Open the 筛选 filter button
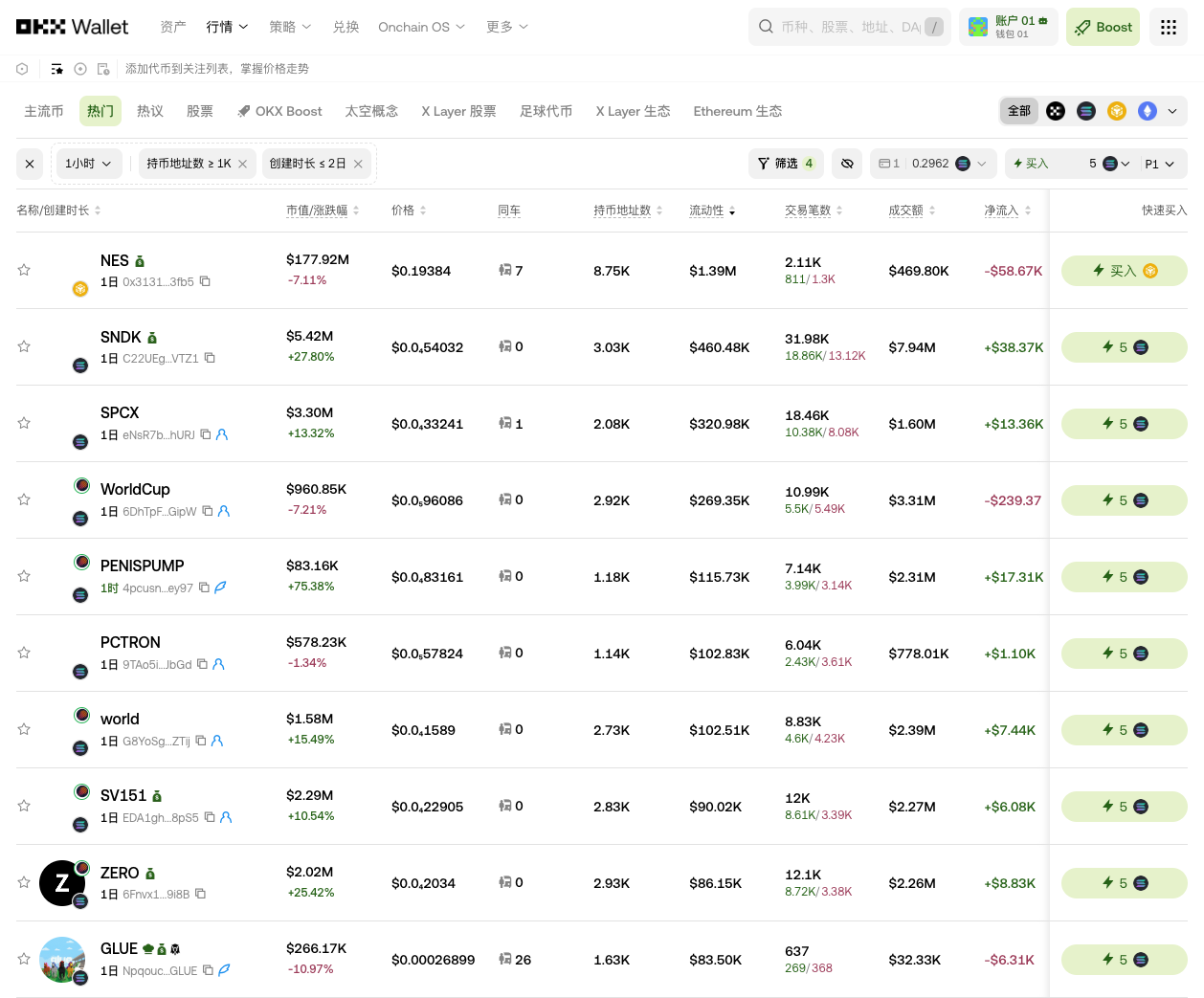 pos(785,164)
